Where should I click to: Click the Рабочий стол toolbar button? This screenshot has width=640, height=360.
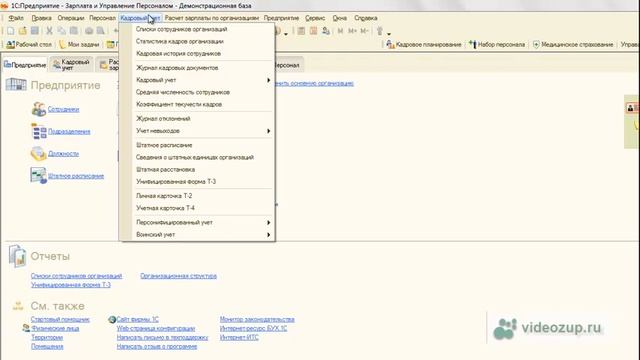coord(29,44)
